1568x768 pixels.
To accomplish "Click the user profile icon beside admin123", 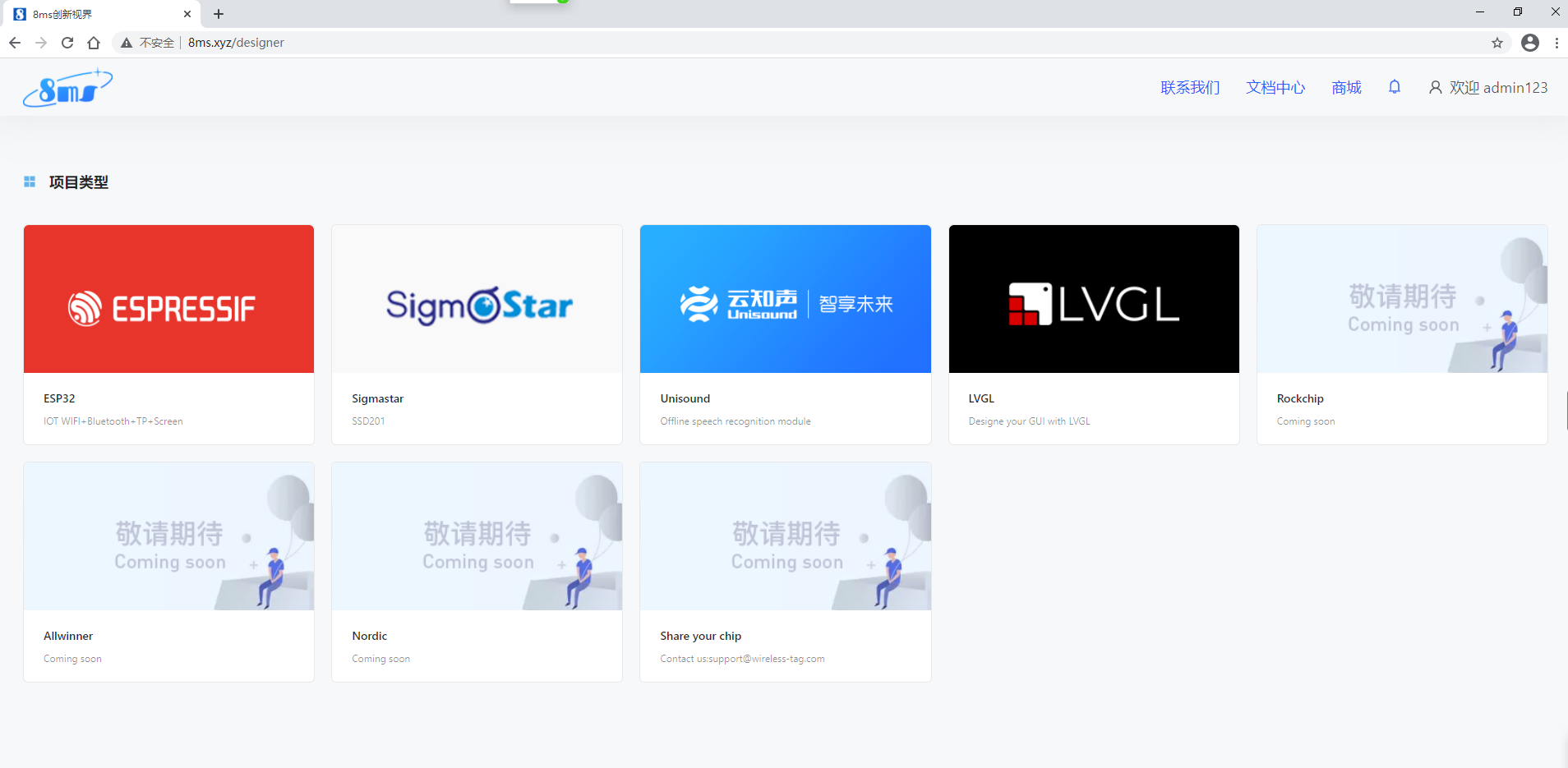I will pyautogui.click(x=1435, y=87).
